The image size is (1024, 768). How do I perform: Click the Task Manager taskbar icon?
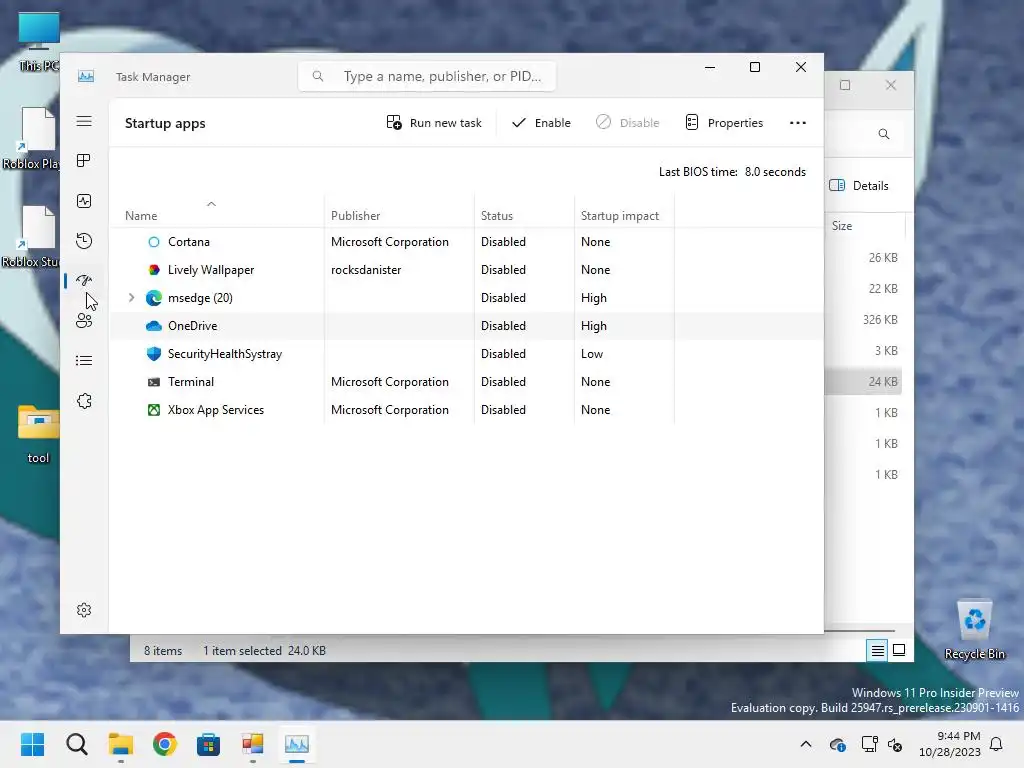click(296, 744)
